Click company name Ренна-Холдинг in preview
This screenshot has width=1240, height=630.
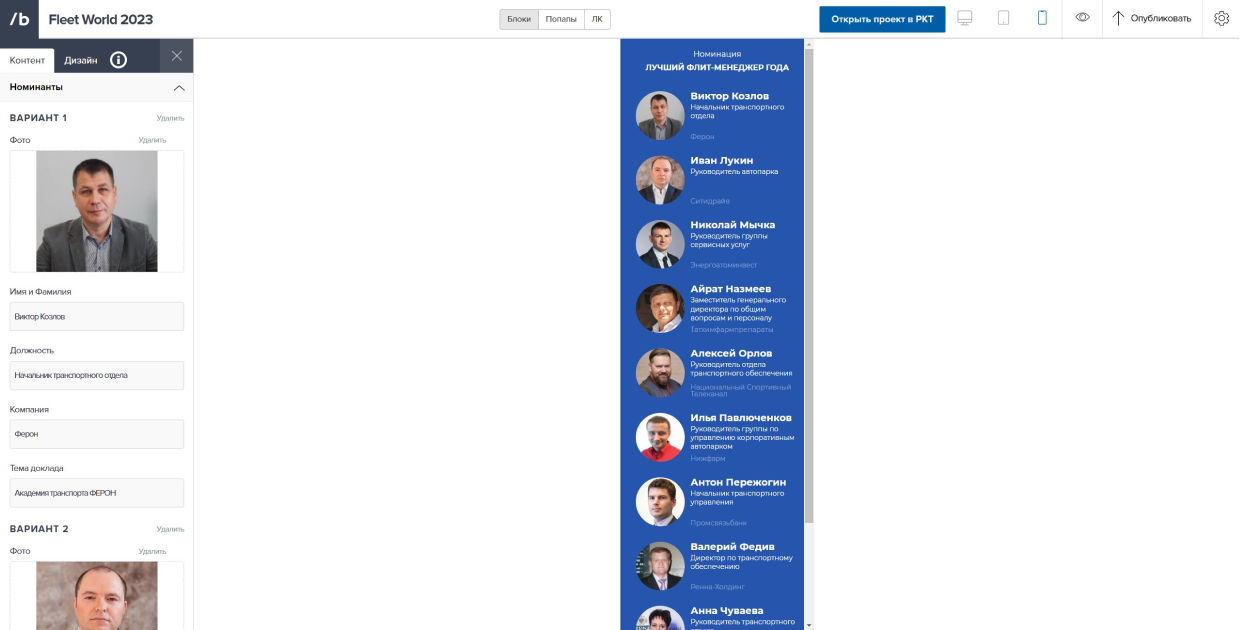tap(717, 587)
